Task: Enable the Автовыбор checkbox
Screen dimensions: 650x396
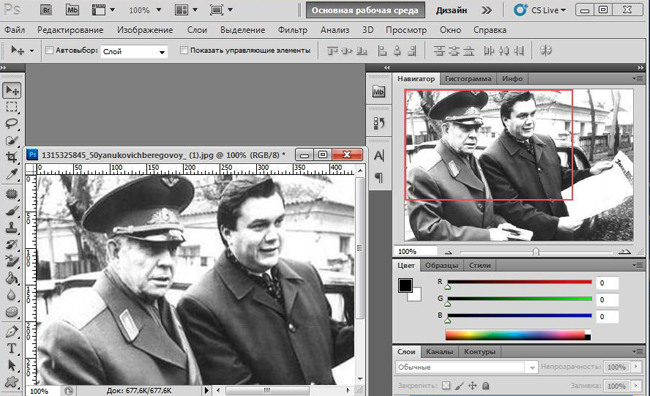Action: point(49,50)
